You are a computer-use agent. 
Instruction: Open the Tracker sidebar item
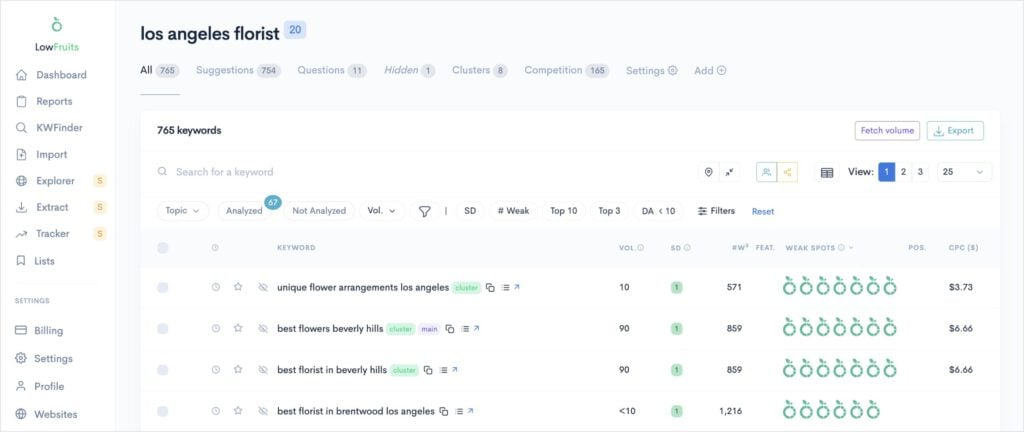(52, 234)
